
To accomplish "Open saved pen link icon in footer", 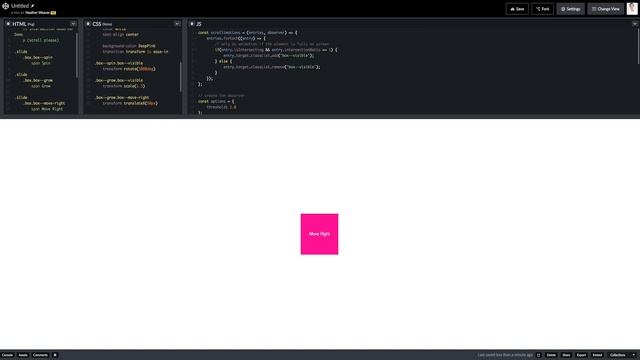I will click(538, 355).
